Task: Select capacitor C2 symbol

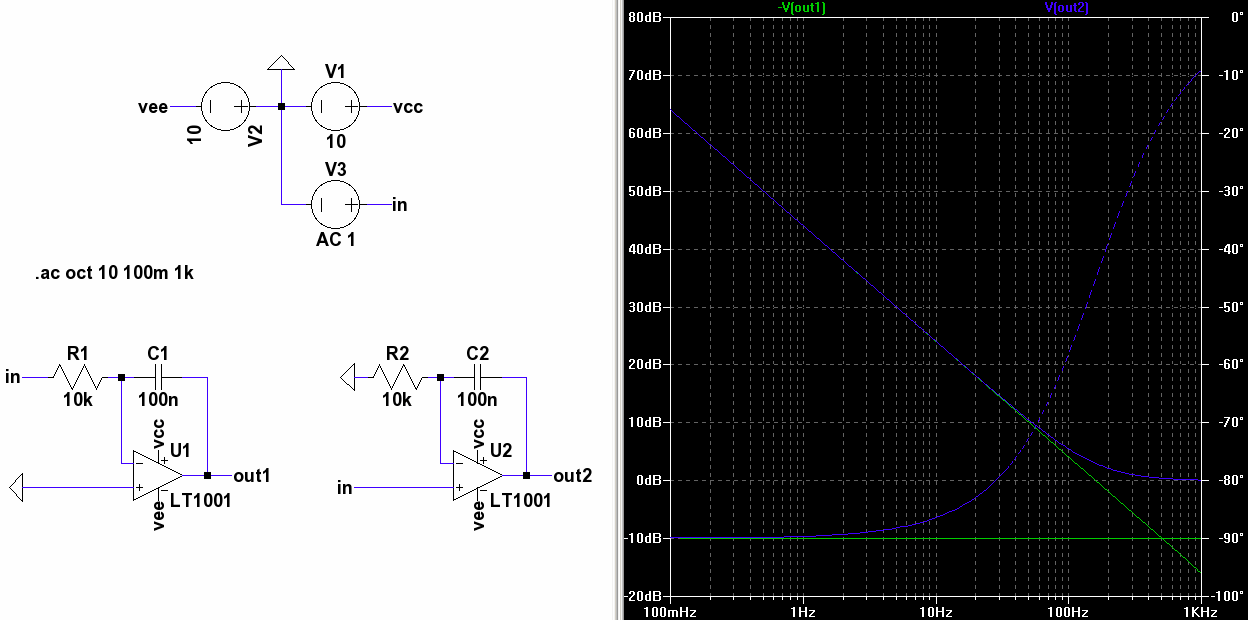Action: pos(478,378)
